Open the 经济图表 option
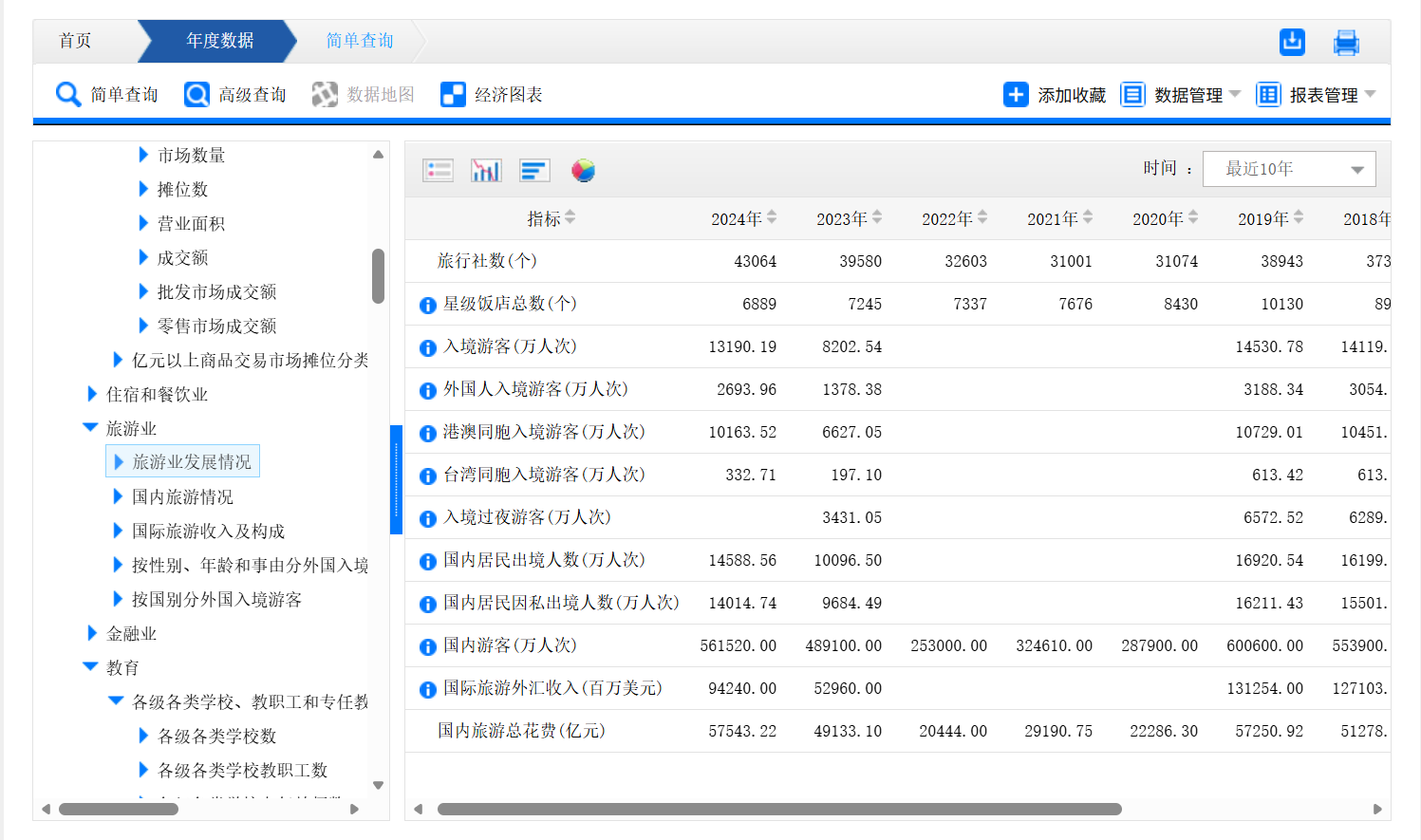 492,95
